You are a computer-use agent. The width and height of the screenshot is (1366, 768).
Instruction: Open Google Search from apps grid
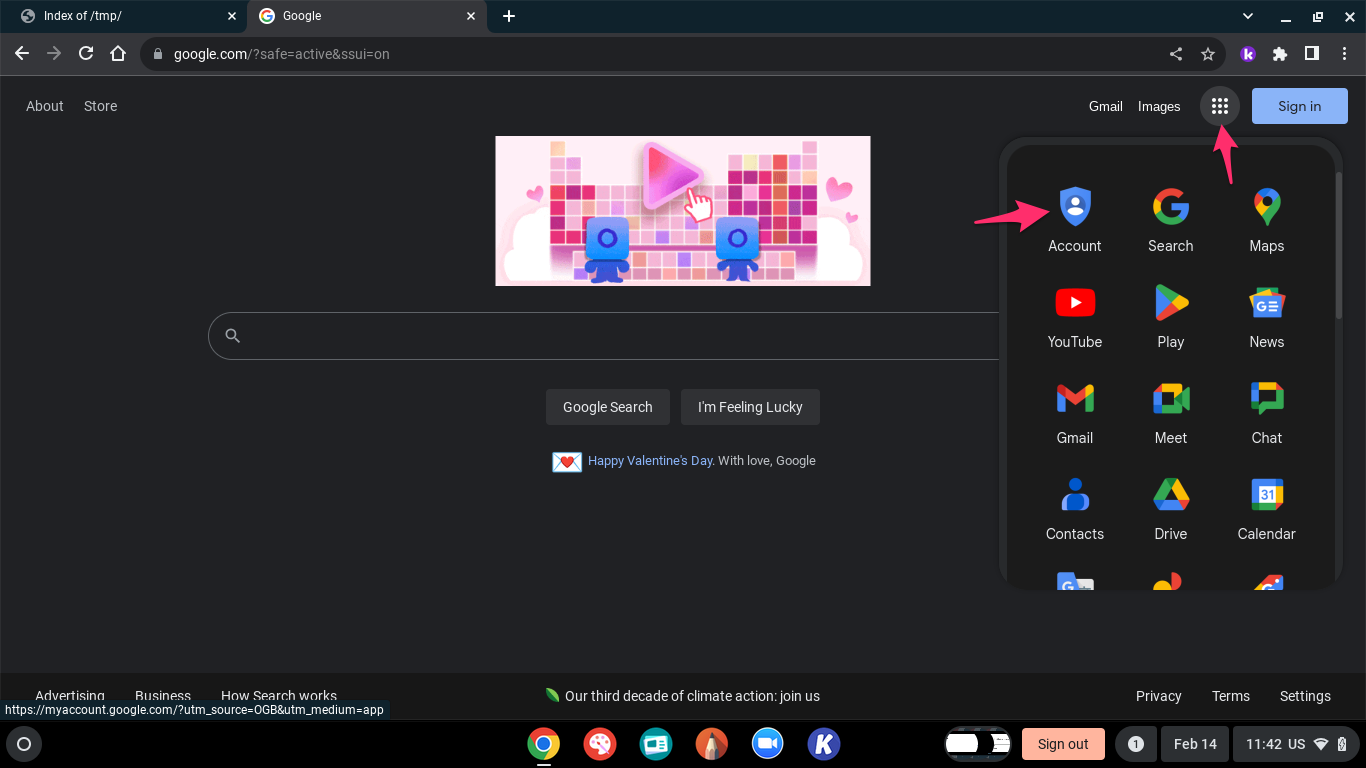[1170, 219]
